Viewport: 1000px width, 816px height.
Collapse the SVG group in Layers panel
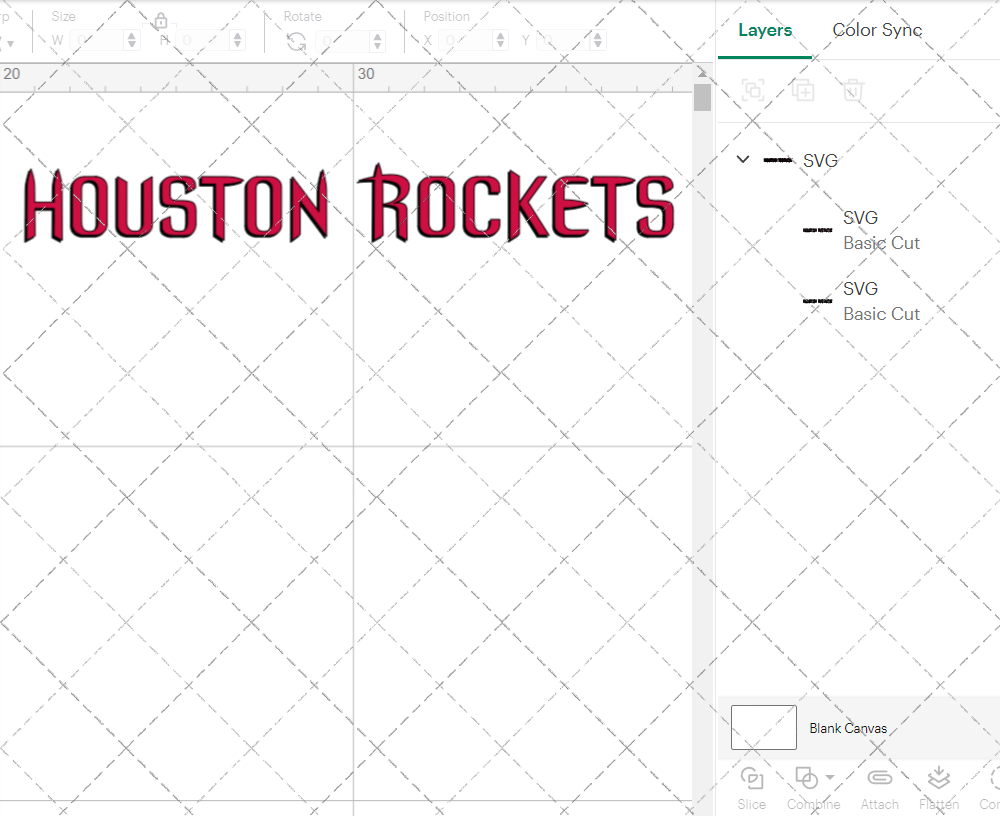click(742, 159)
